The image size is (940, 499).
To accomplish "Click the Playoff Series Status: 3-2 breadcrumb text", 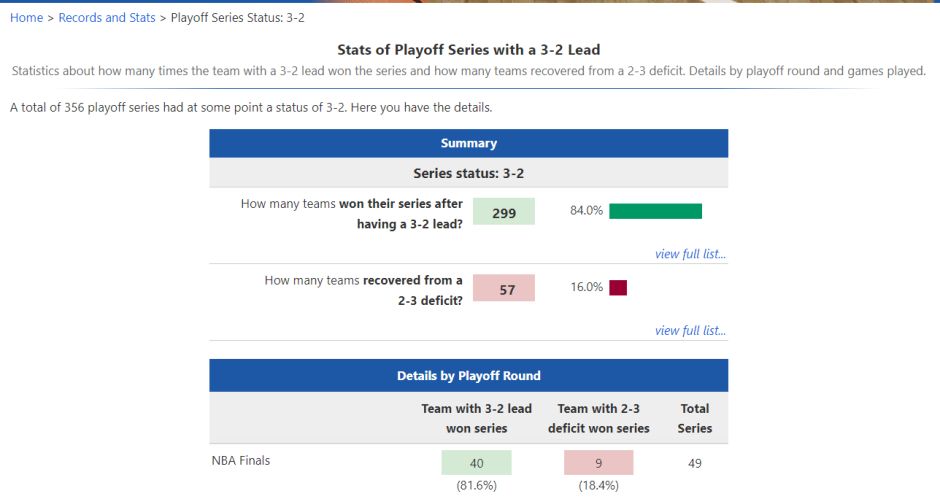I will (237, 18).
